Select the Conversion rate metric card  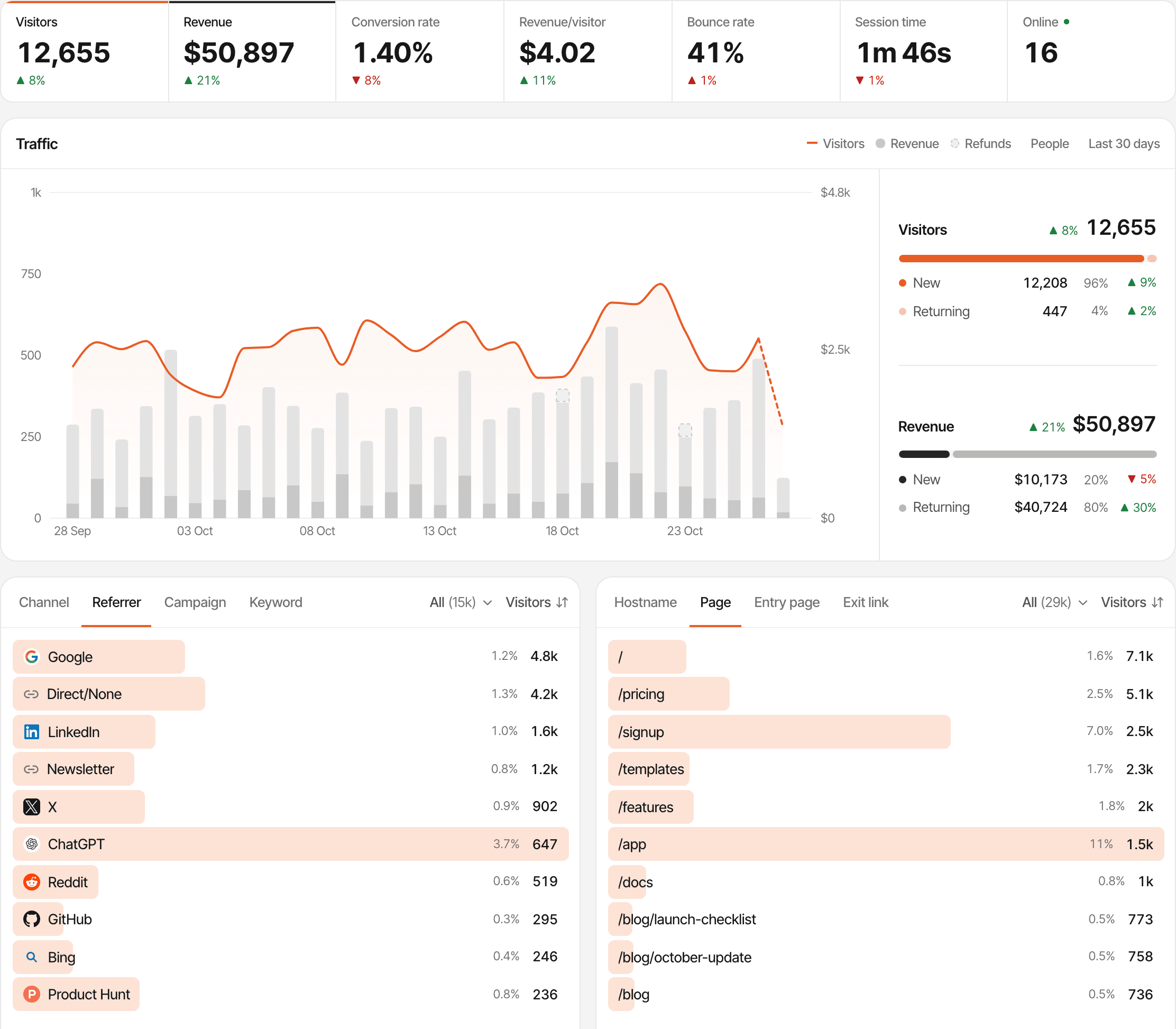click(x=420, y=52)
